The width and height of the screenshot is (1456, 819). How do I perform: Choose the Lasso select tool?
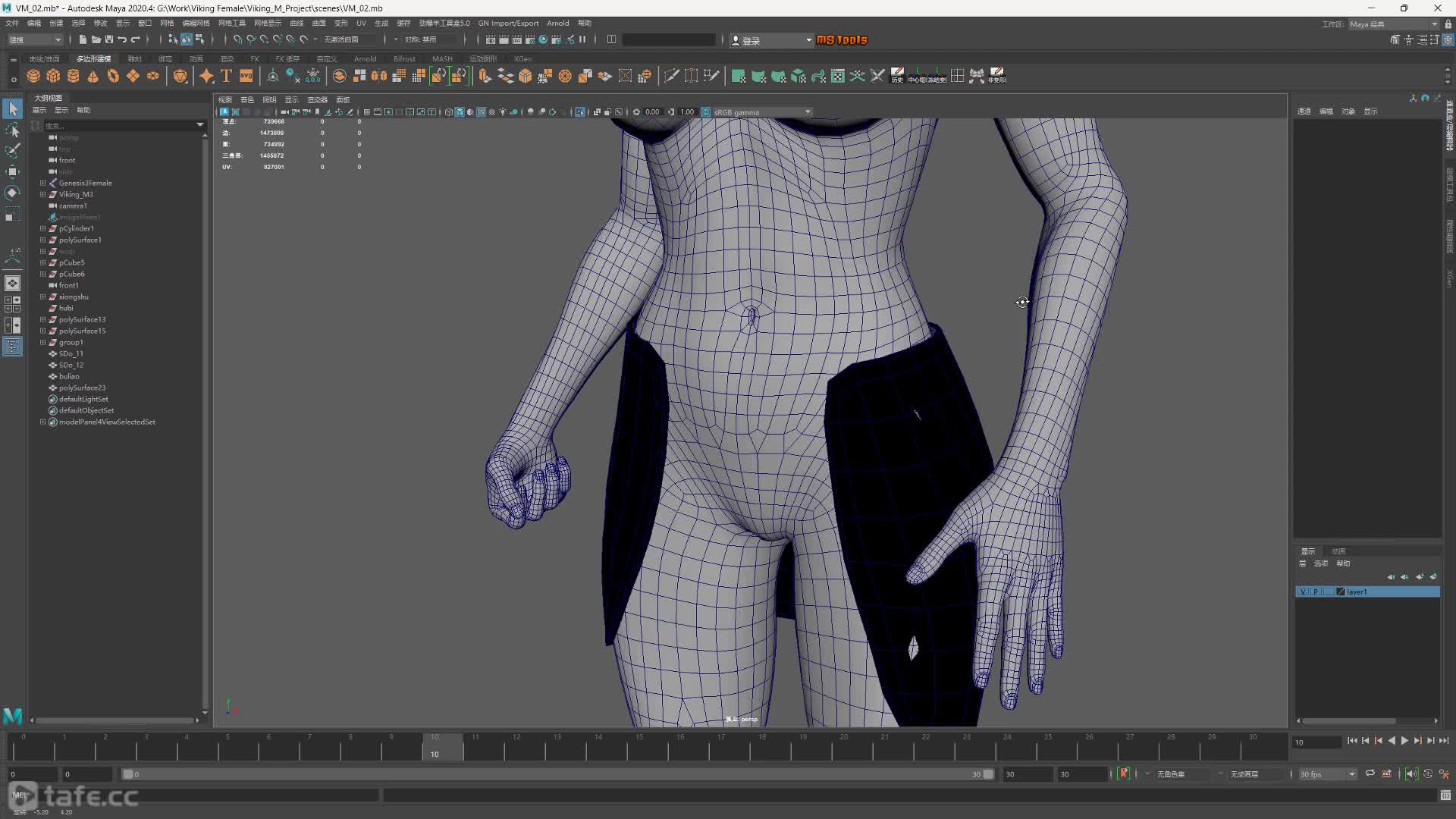pos(12,130)
